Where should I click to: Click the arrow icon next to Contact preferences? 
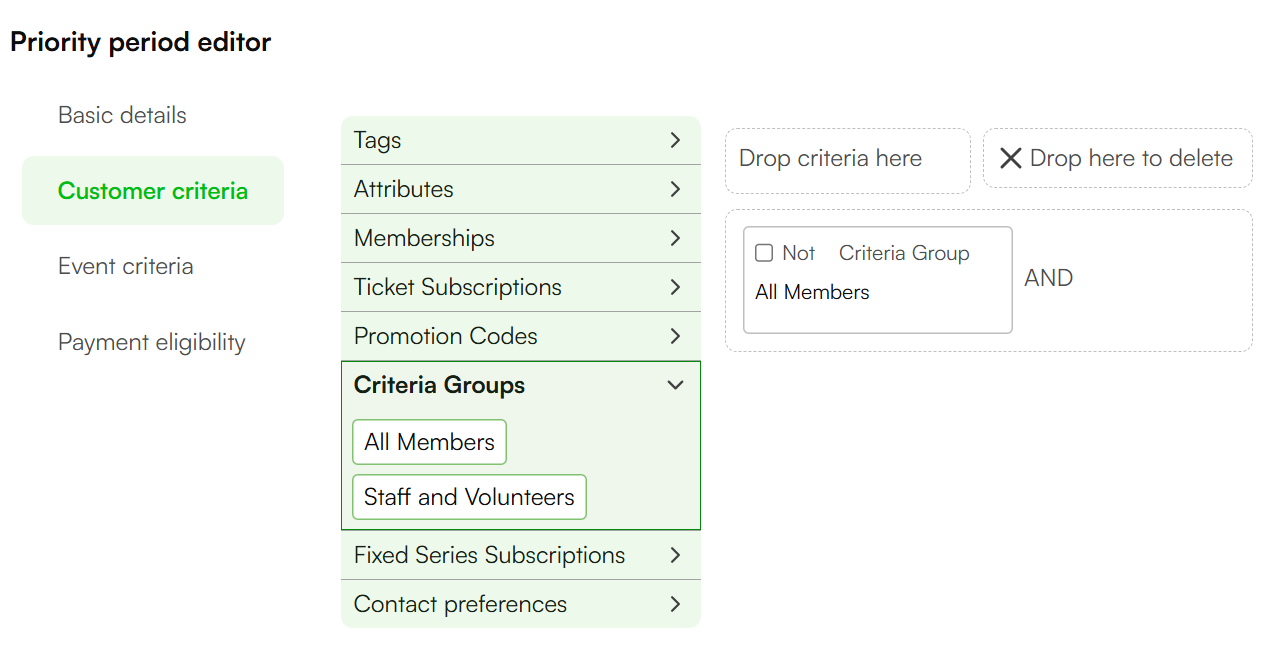(x=675, y=604)
